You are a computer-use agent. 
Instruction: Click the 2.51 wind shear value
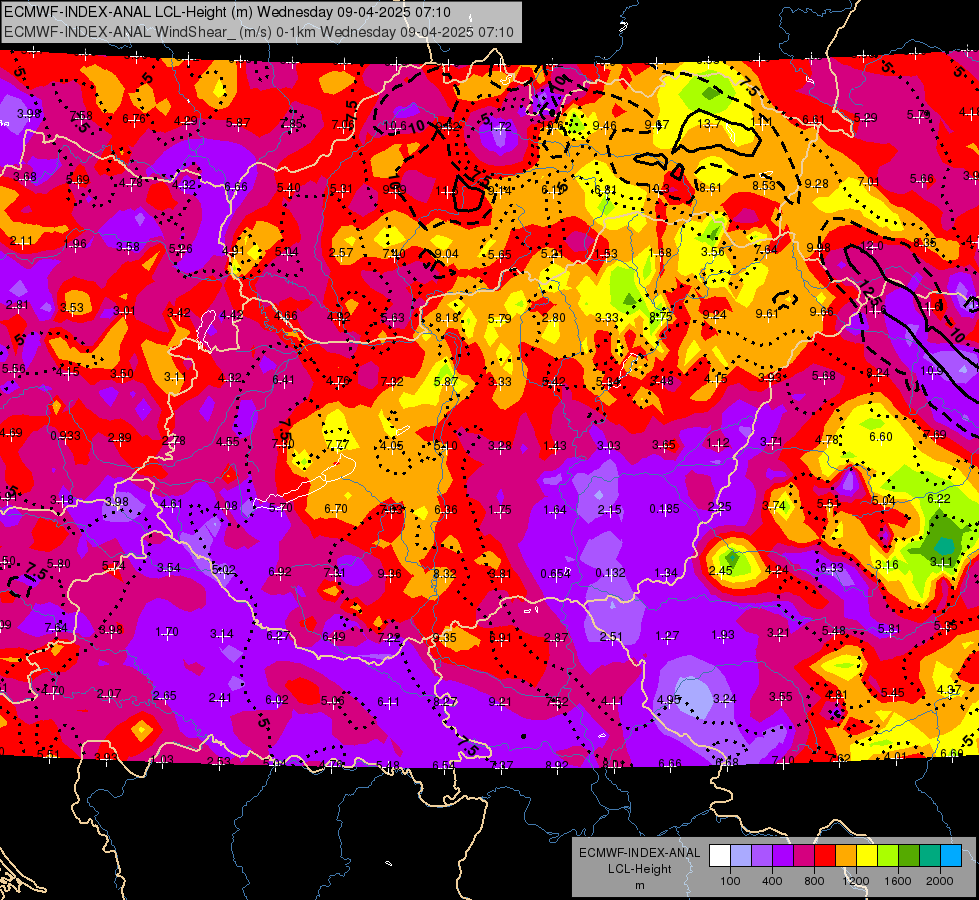point(611,636)
